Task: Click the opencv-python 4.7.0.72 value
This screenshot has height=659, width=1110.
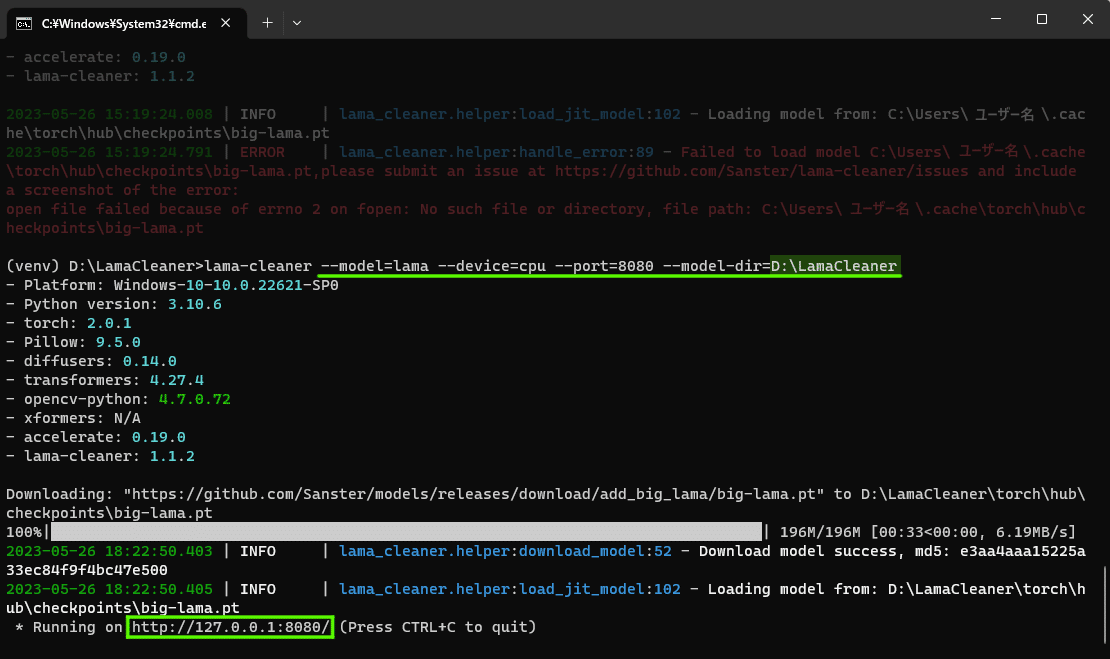Action: click(x=195, y=399)
